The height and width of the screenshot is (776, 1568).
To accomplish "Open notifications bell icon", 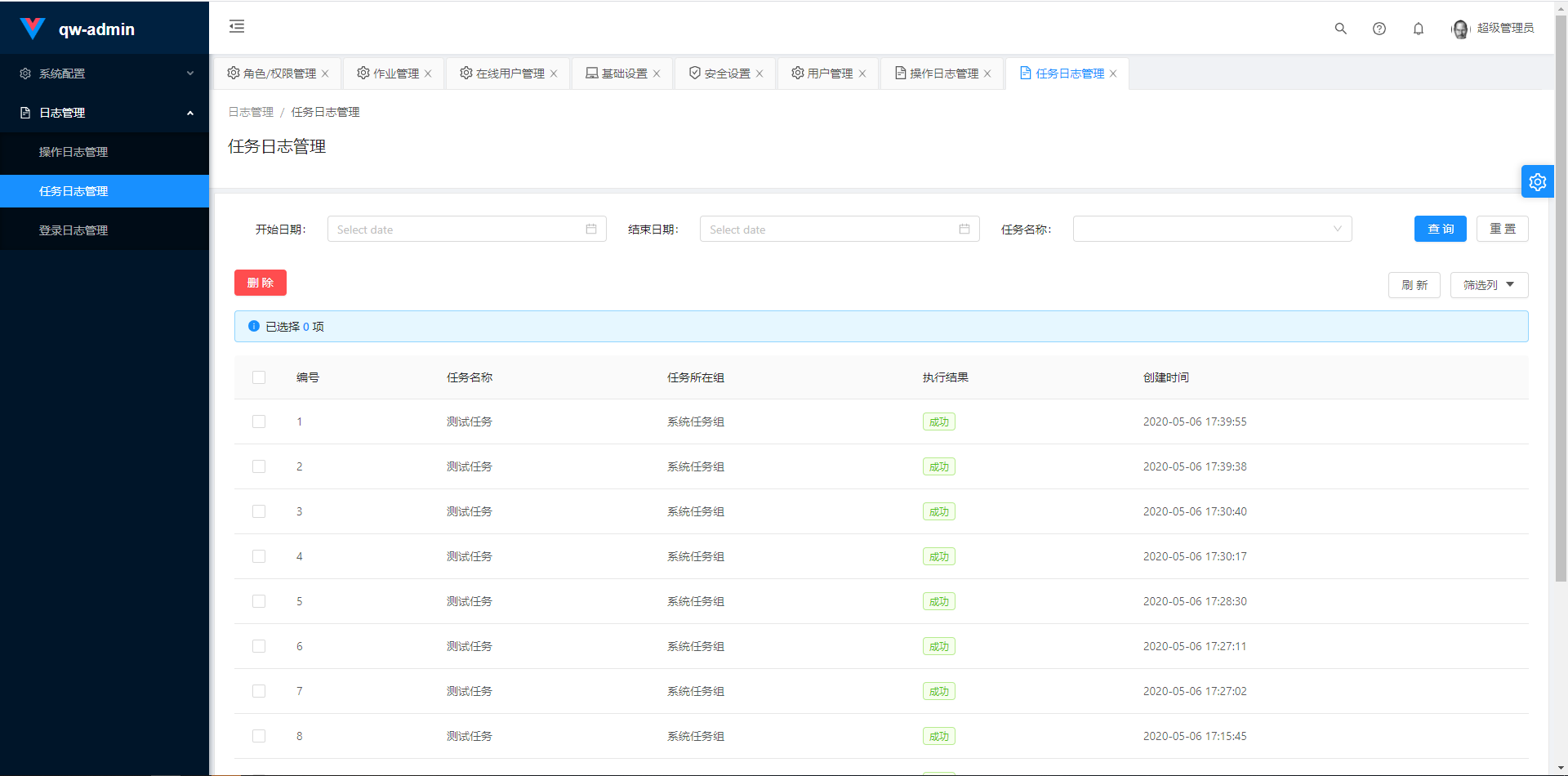I will pos(1419,29).
